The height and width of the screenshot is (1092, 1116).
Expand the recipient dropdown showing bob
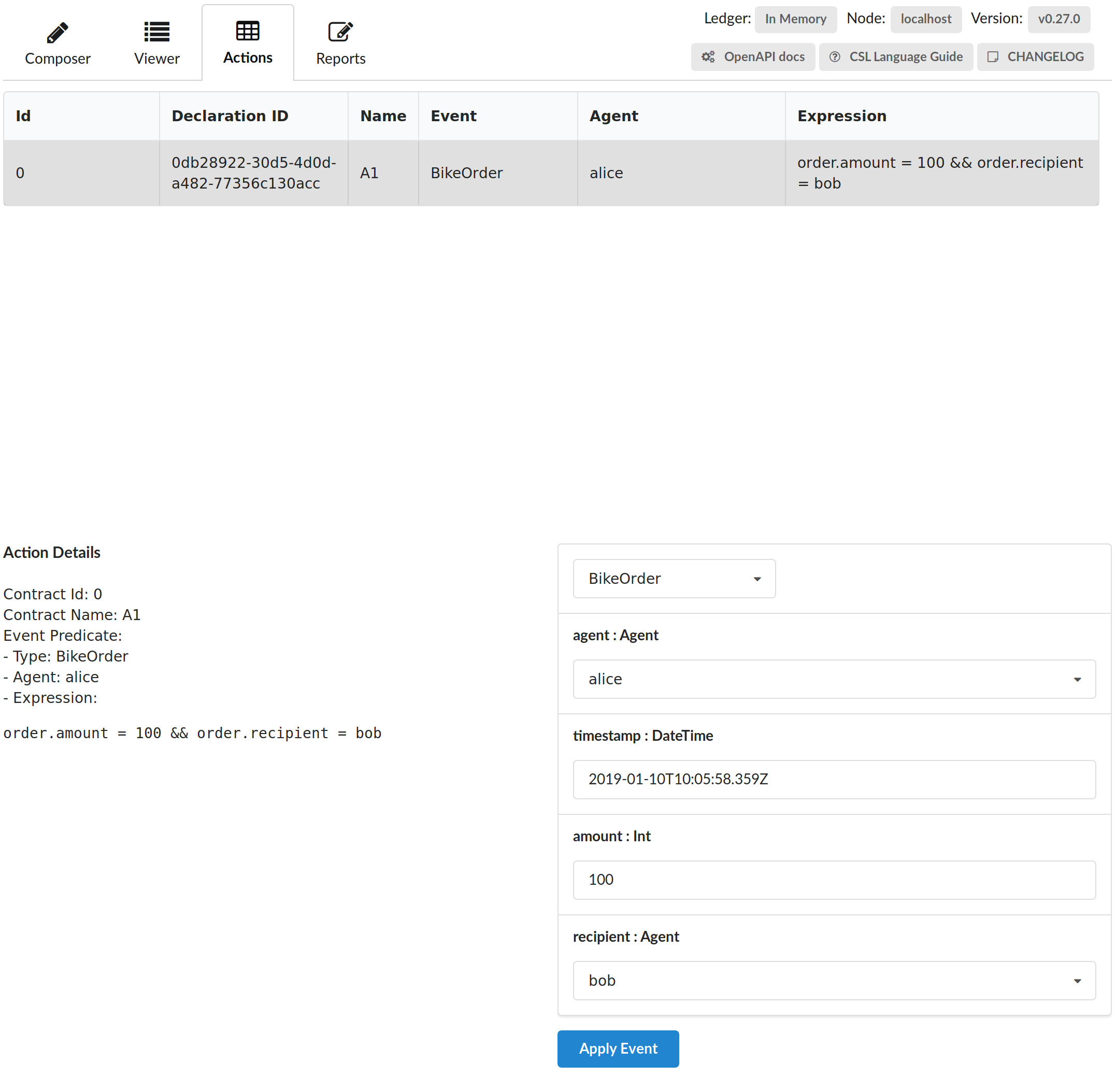coord(834,981)
